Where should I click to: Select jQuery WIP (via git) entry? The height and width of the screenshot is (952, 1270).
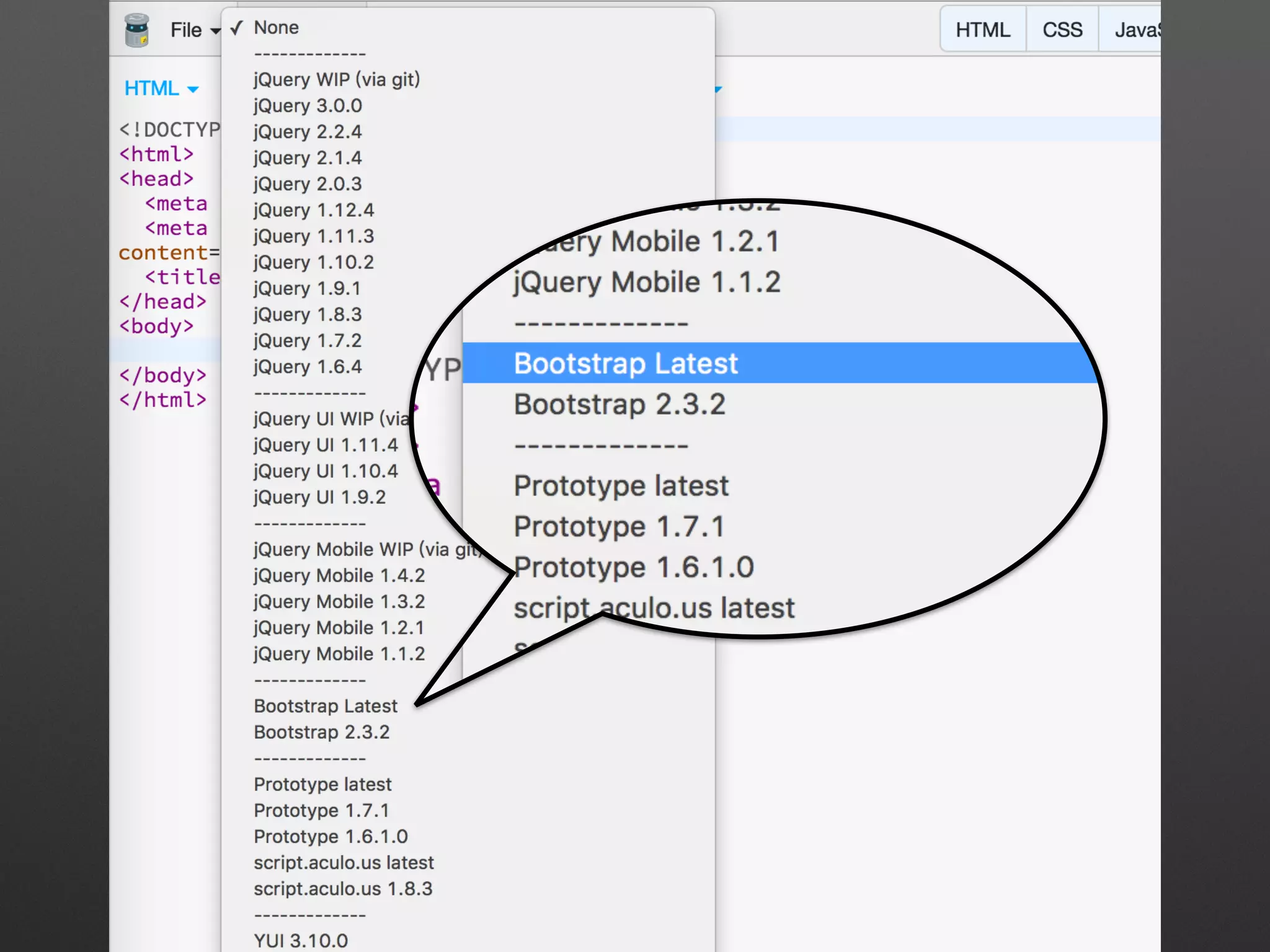(337, 80)
